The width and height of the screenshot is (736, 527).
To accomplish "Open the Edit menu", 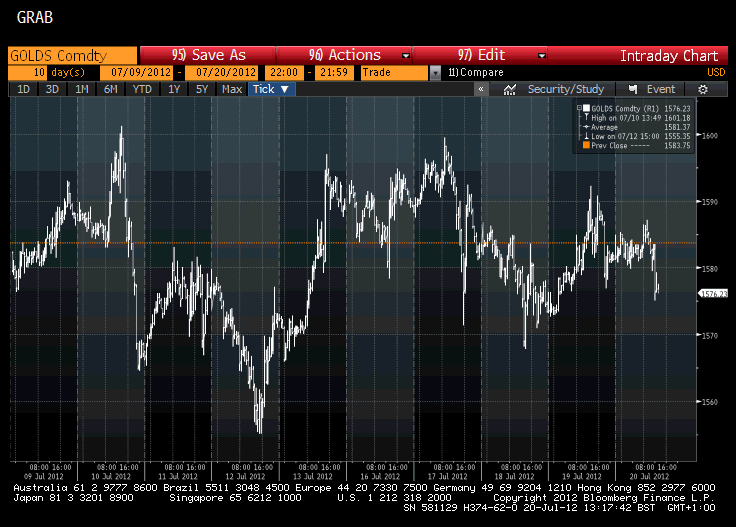I will point(481,55).
